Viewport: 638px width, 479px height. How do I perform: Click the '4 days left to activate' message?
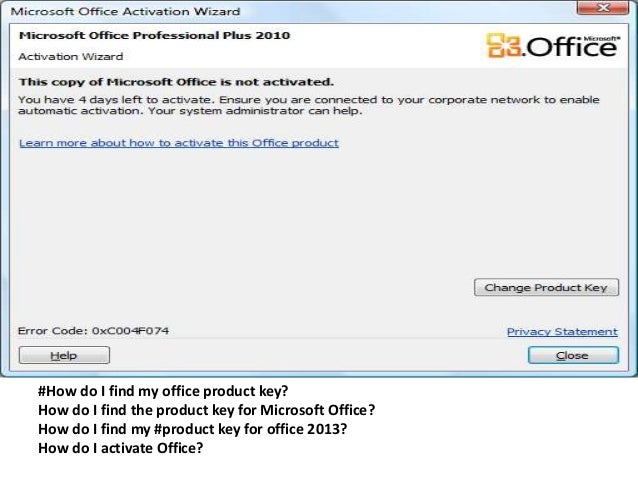pos(308,105)
